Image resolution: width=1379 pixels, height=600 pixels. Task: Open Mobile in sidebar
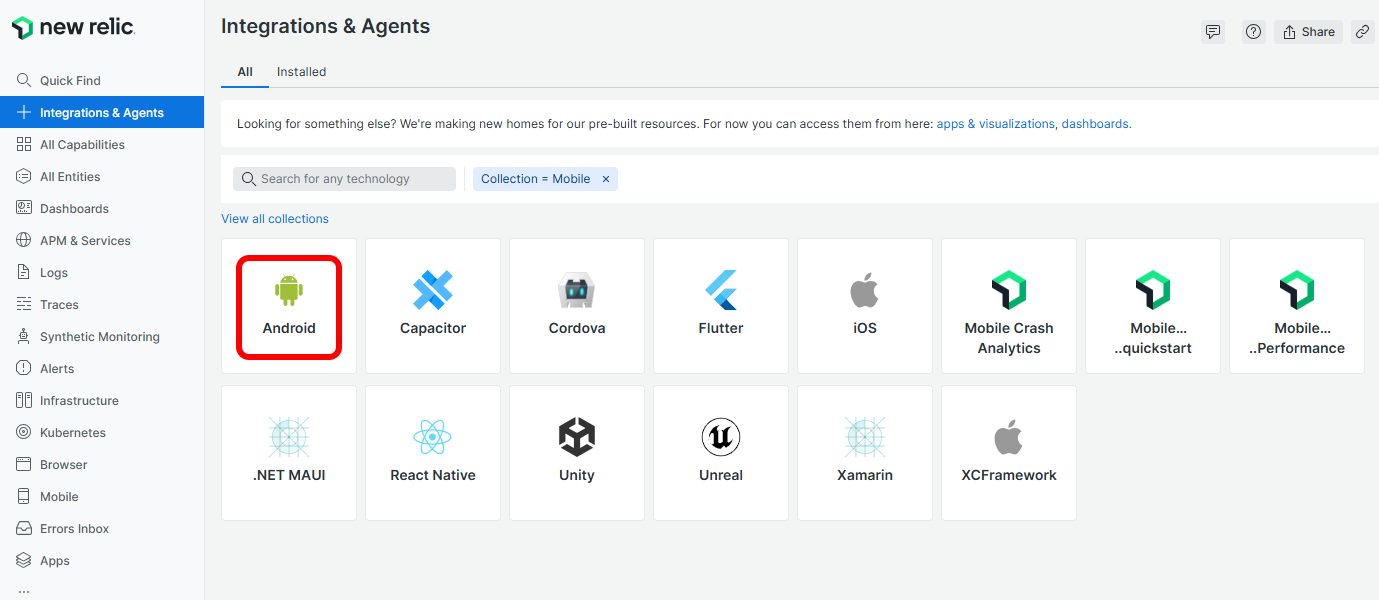coord(102,496)
